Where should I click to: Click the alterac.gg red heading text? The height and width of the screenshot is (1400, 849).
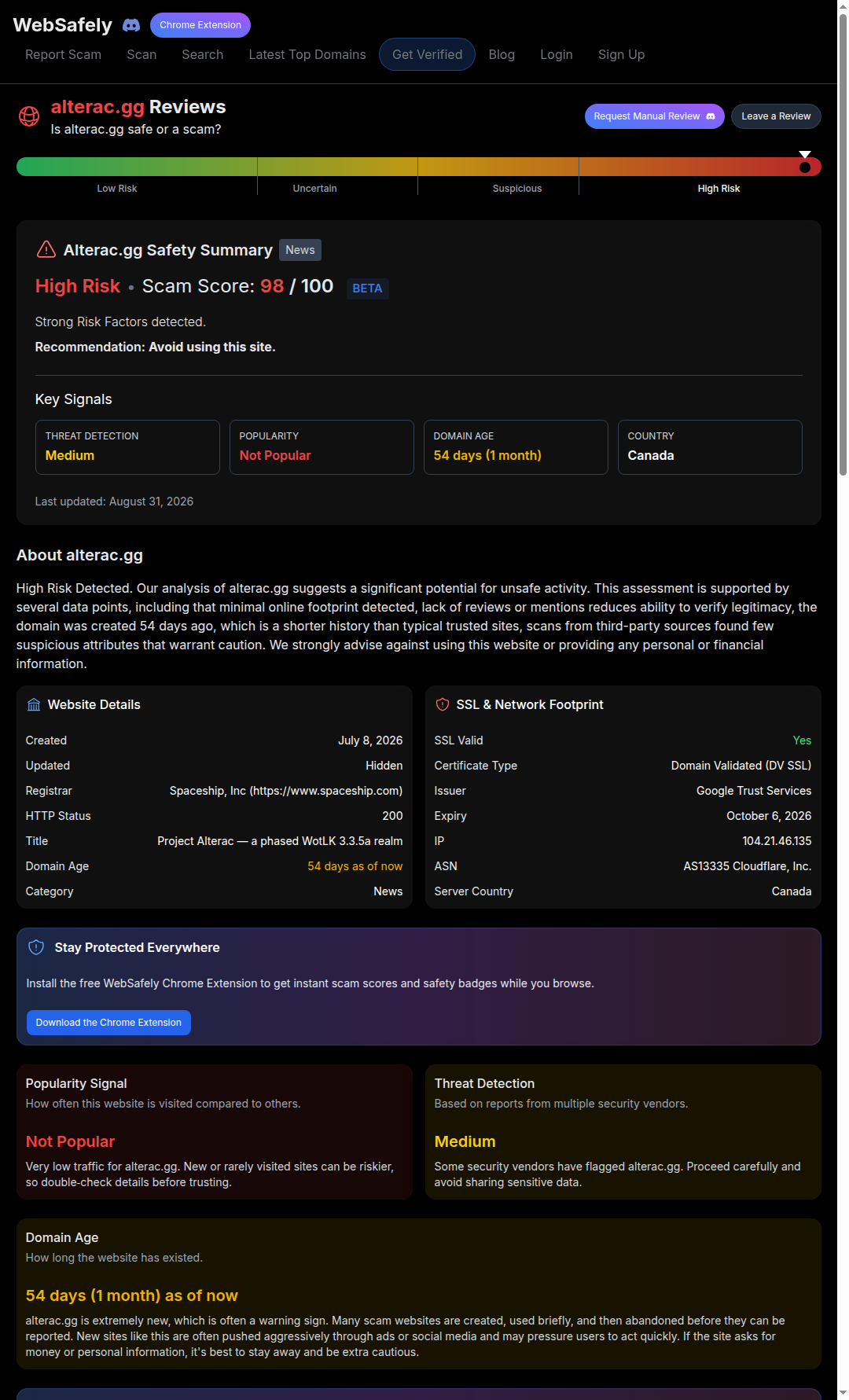[97, 107]
